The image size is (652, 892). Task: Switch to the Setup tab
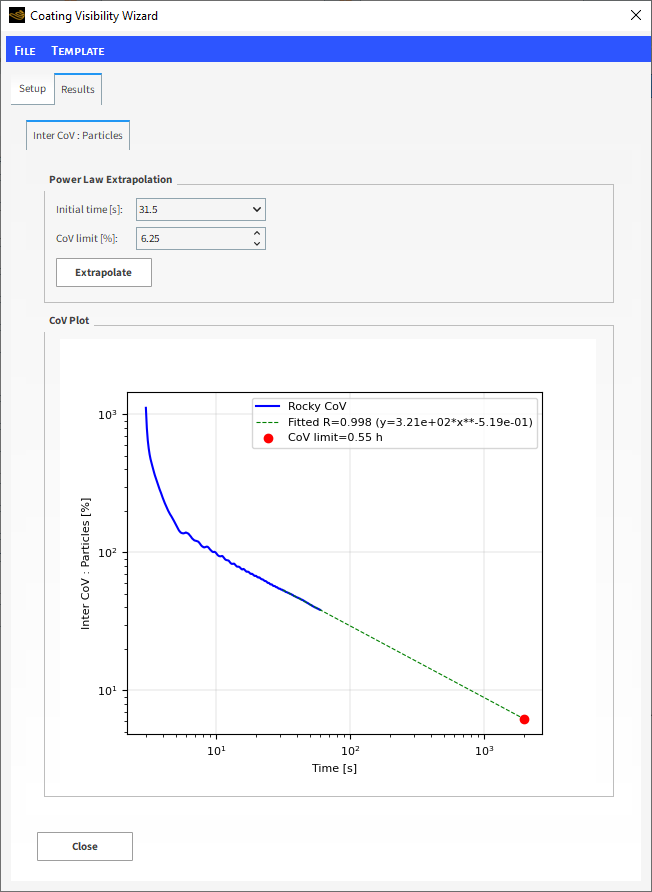point(32,89)
